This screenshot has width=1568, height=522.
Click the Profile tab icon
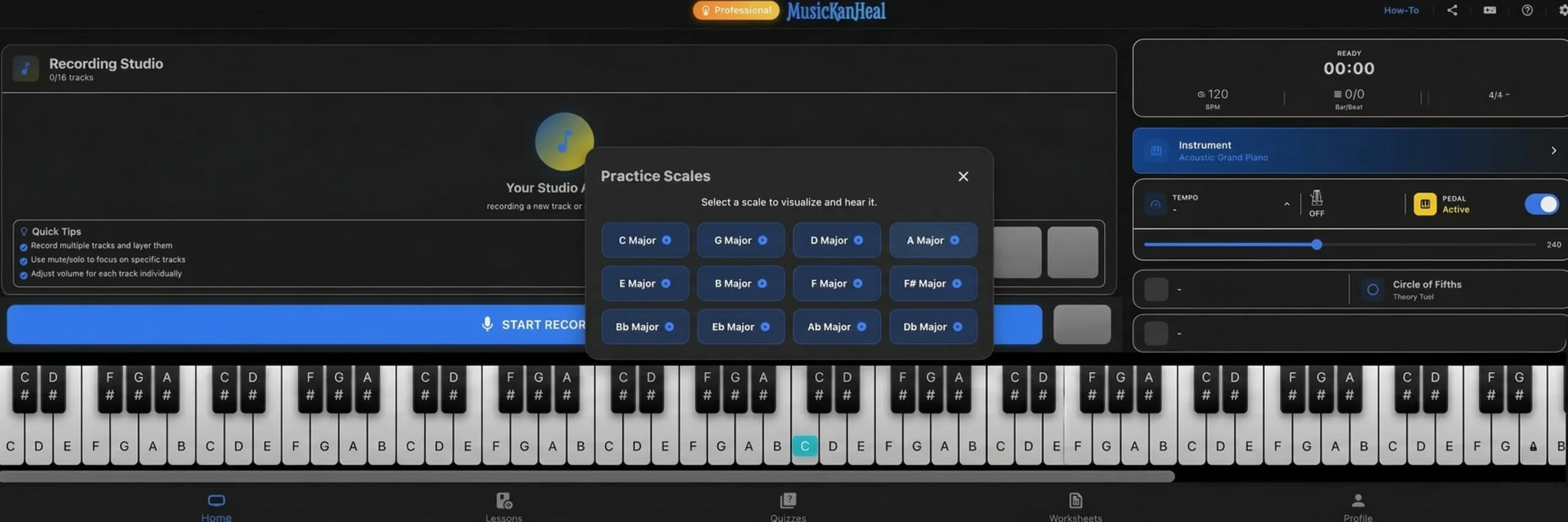point(1358,500)
